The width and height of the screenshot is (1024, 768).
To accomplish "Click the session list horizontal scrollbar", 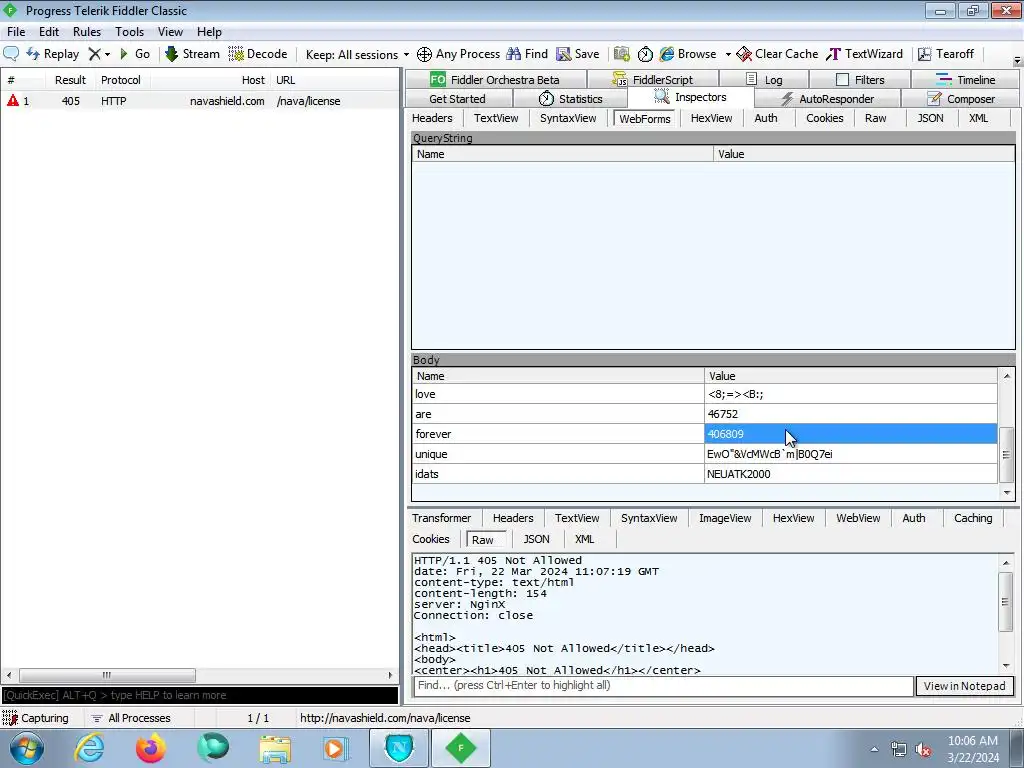I will 107,675.
